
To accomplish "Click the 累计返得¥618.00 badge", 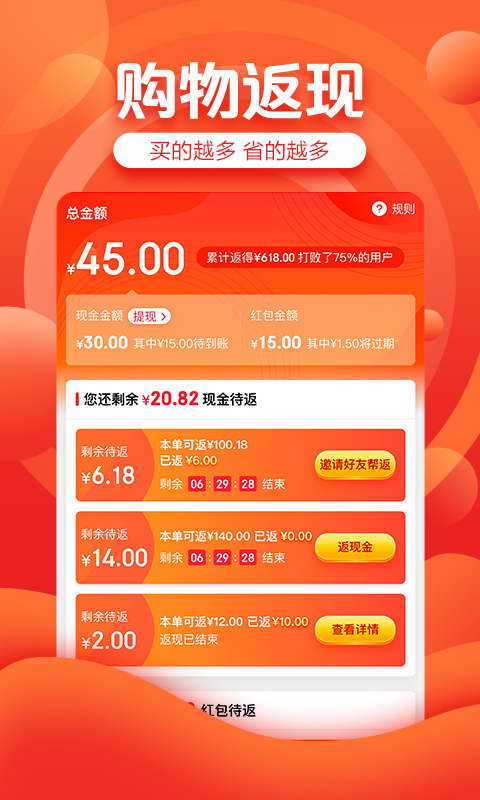I will click(300, 258).
